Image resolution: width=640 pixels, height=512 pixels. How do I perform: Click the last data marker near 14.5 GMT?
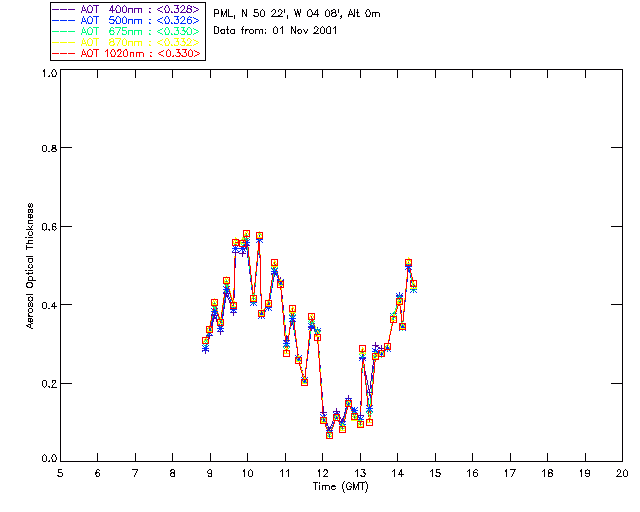(413, 285)
